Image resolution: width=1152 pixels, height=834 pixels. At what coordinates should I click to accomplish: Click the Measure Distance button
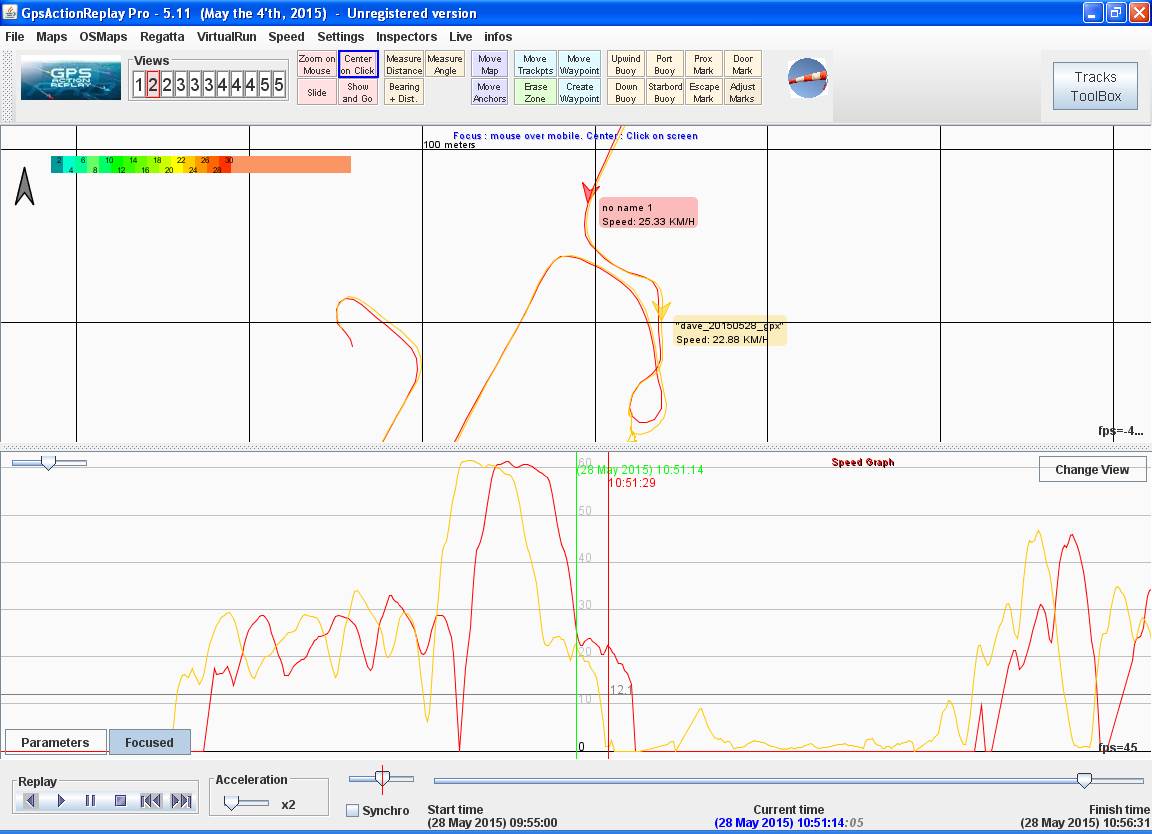tap(404, 65)
